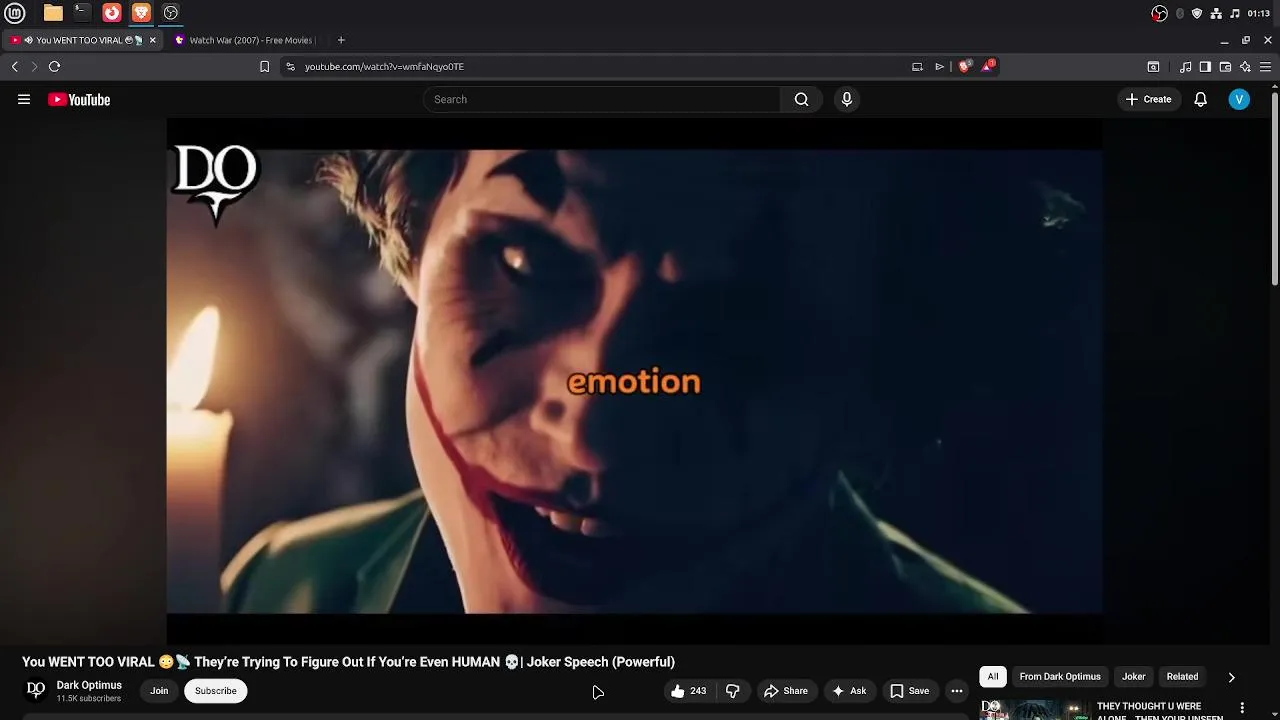Open the Dark Optimus channel name link
Screen dimensions: 1280x720
[89, 685]
